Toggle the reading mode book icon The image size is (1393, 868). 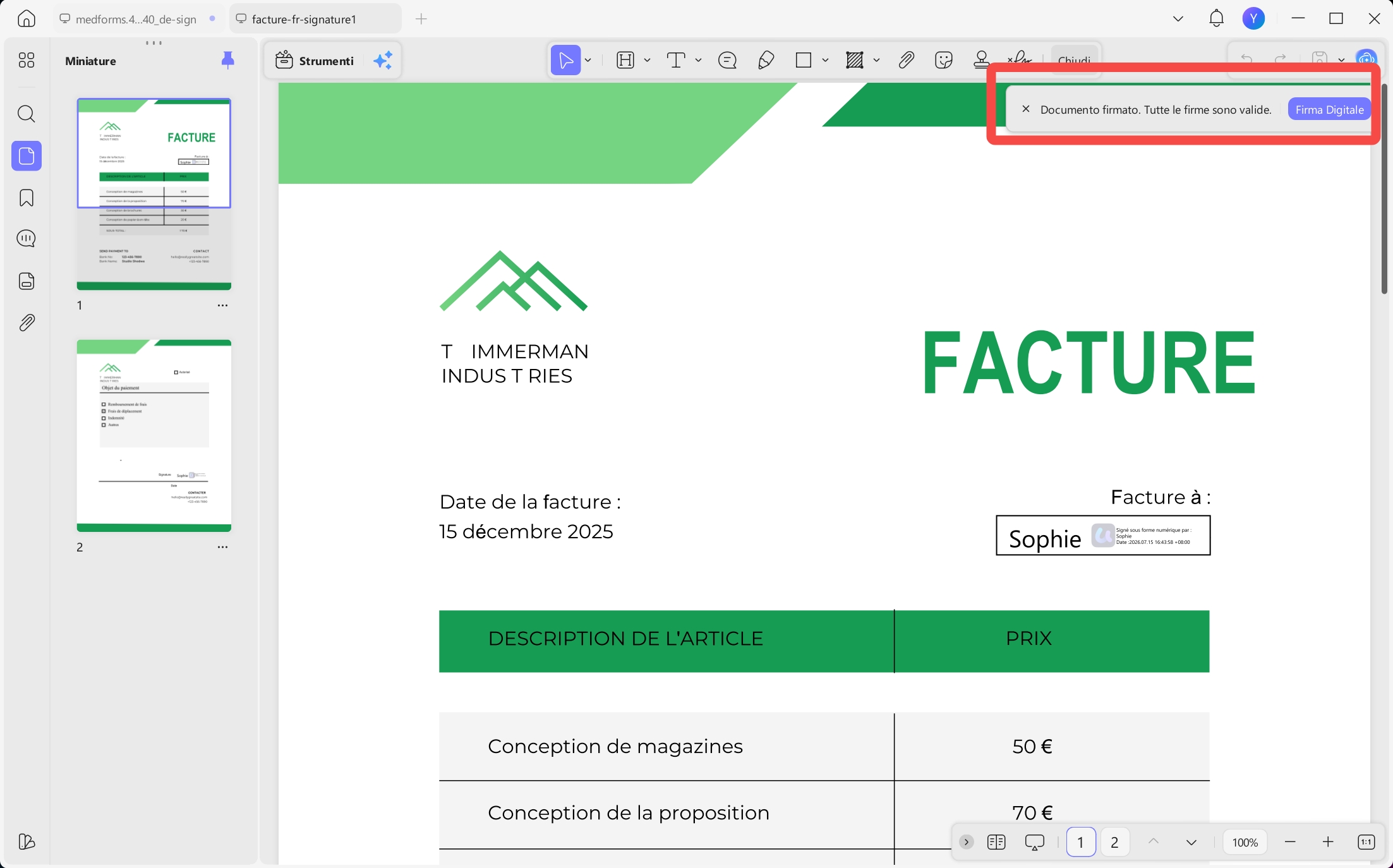click(x=996, y=842)
